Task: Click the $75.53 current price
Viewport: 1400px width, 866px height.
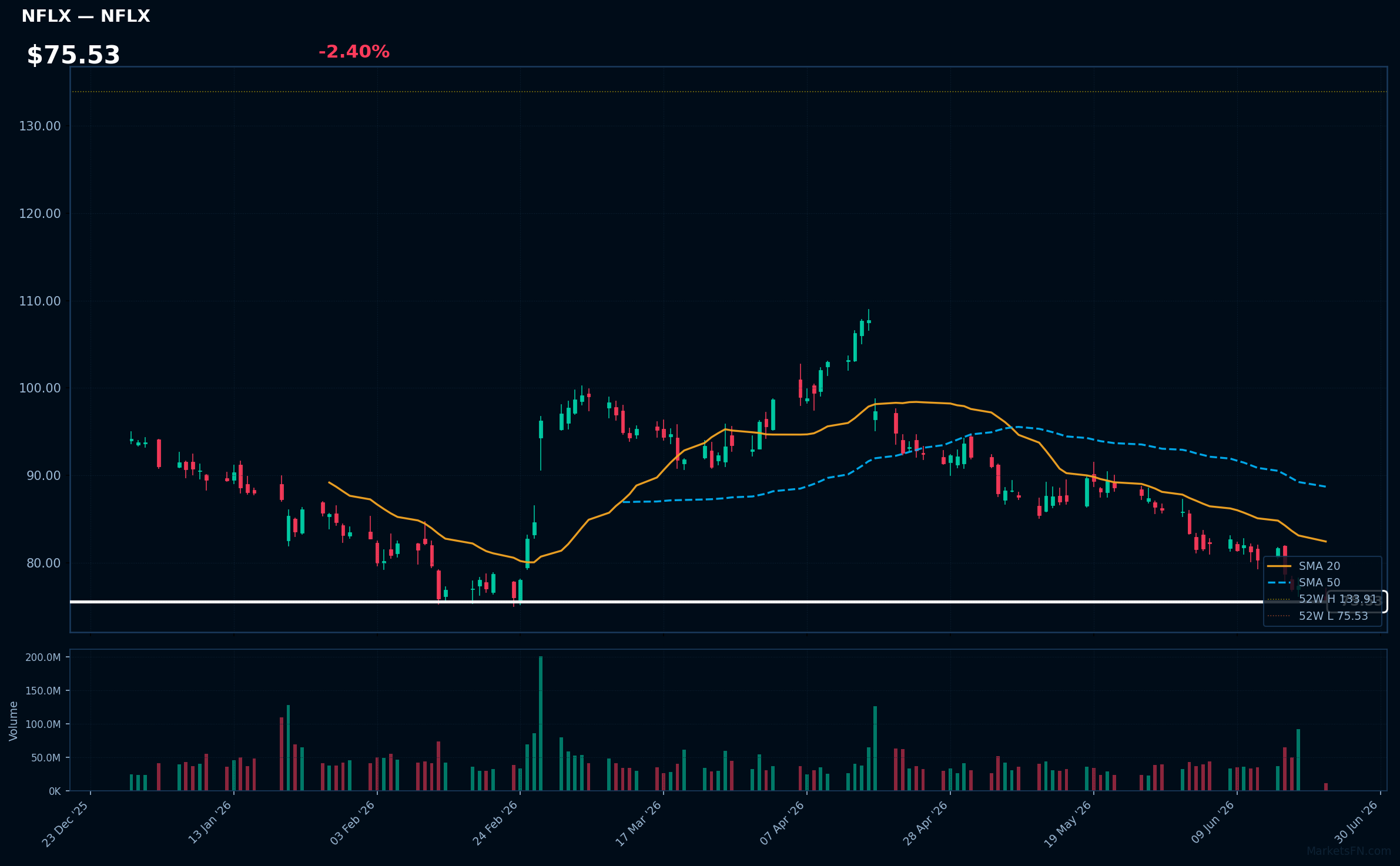Action: [x=73, y=55]
